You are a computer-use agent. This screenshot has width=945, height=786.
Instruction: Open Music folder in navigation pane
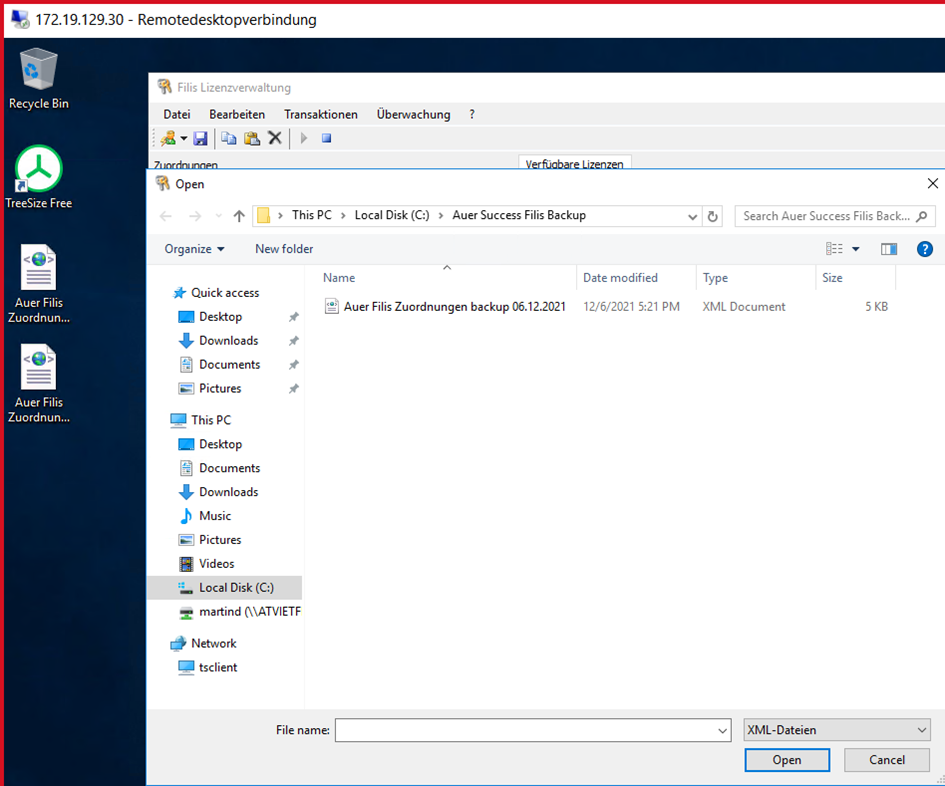[x=215, y=516]
